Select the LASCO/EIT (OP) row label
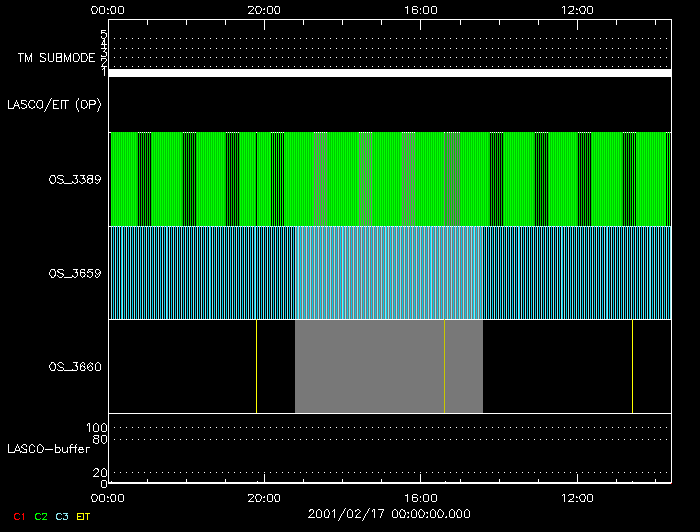Viewport: 700px width, 532px height. [x=54, y=104]
